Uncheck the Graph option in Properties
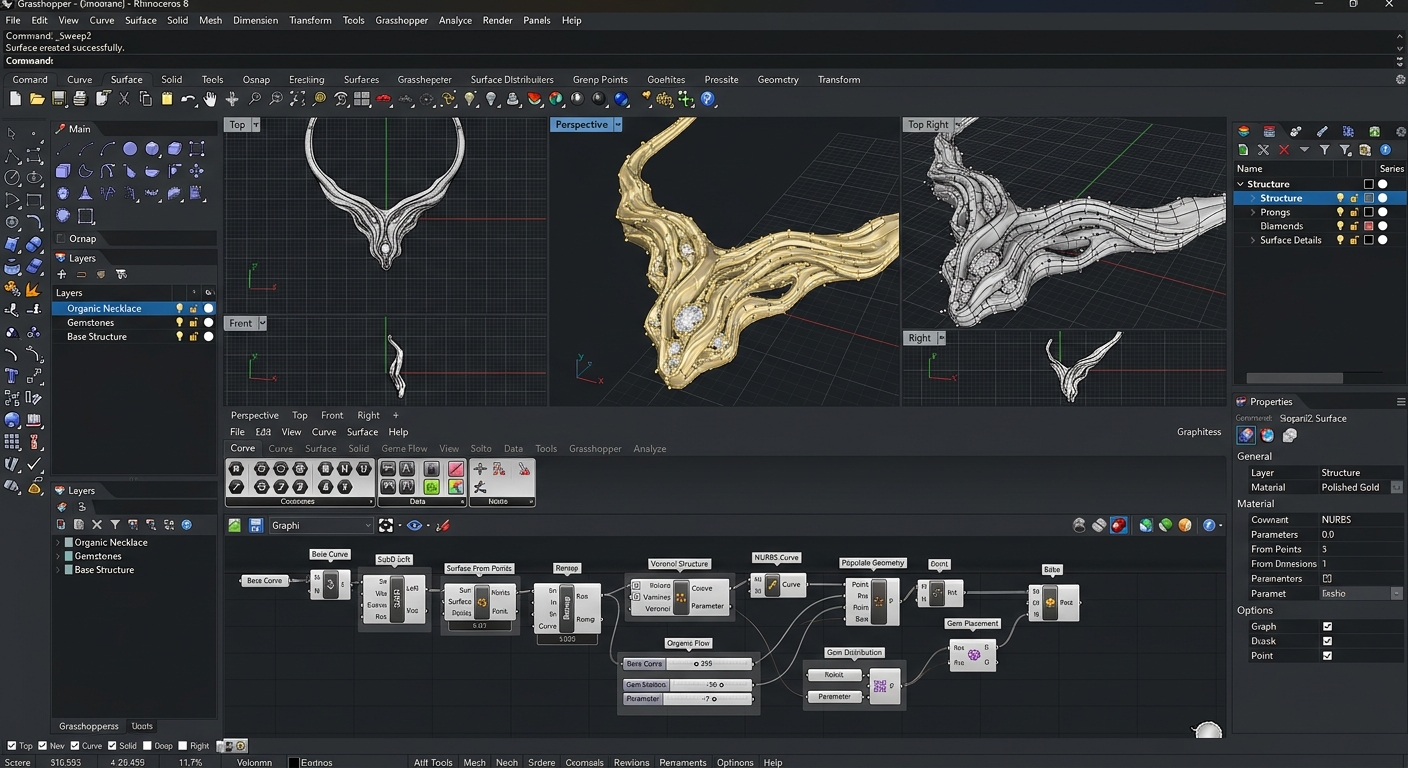This screenshot has height=768, width=1408. (x=1330, y=626)
